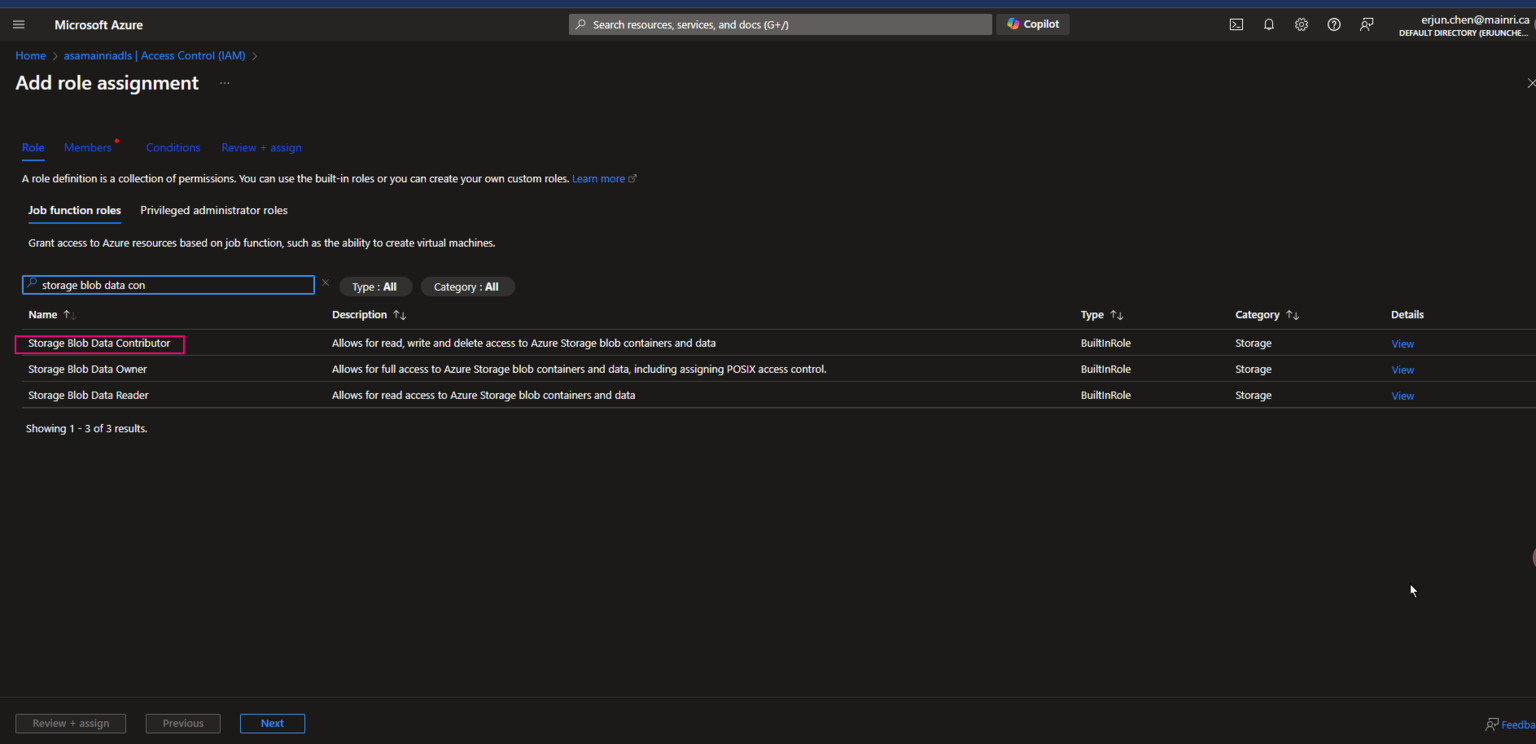Select the Storage Blob Data Contributor role row
Viewport: 1536px width, 744px height.
click(98, 343)
